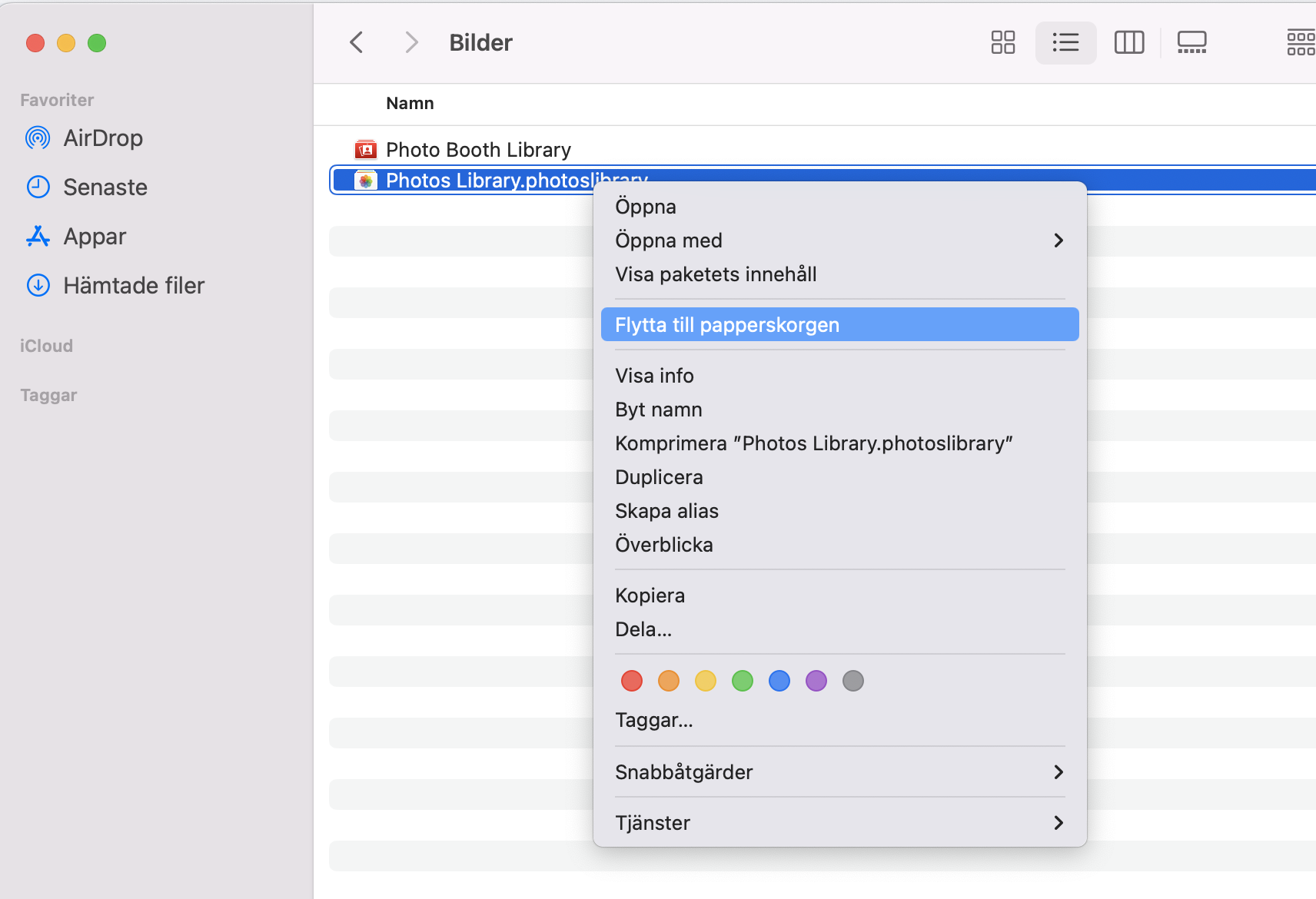Viewport: 1316px width, 899px height.
Task: Choose Dela… from the menu
Action: coord(839,629)
